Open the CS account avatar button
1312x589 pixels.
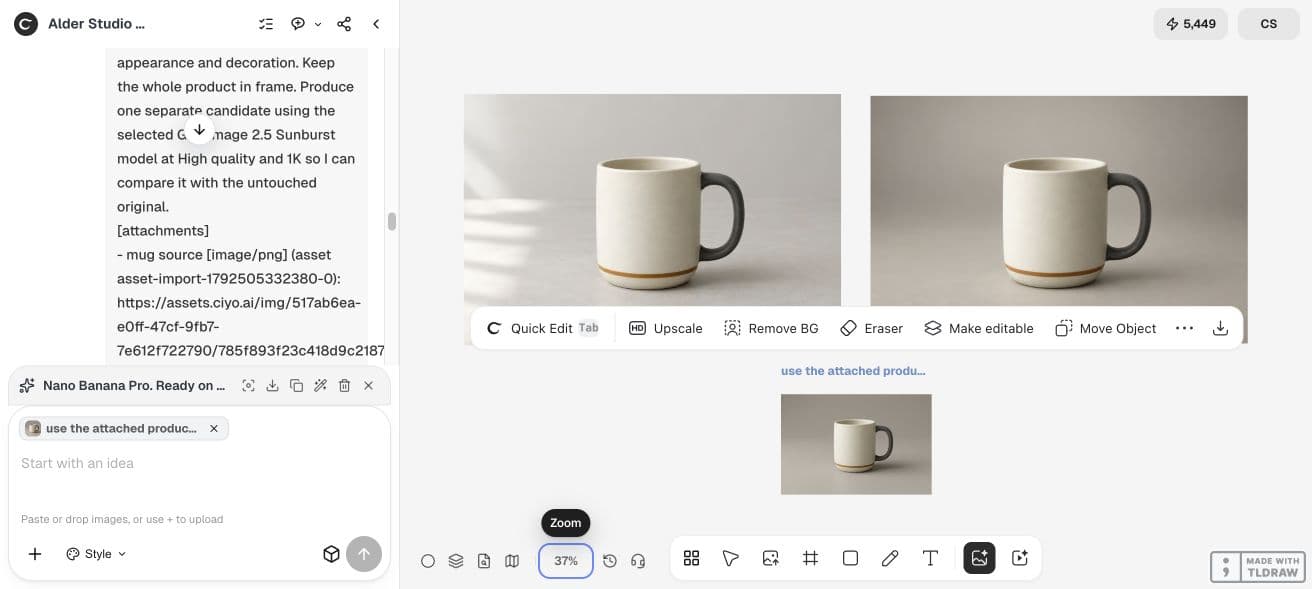(x=1269, y=24)
